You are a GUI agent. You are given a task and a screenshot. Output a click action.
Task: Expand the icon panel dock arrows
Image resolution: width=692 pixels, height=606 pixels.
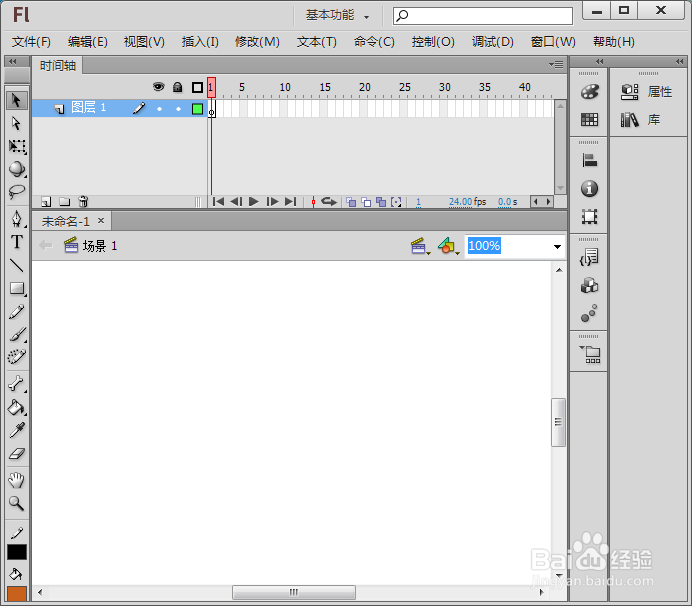(x=599, y=61)
